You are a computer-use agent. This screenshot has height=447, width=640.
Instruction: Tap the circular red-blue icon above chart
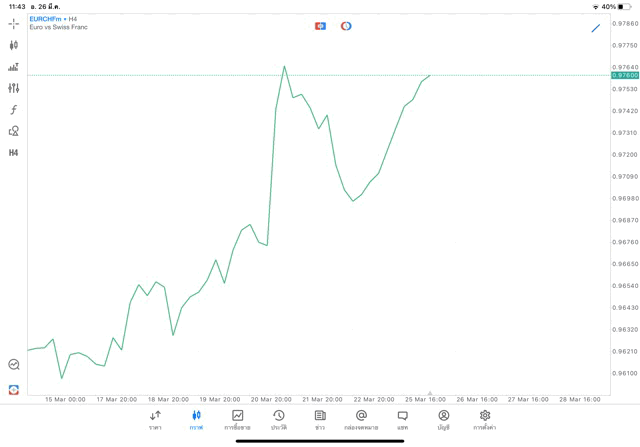click(x=346, y=26)
